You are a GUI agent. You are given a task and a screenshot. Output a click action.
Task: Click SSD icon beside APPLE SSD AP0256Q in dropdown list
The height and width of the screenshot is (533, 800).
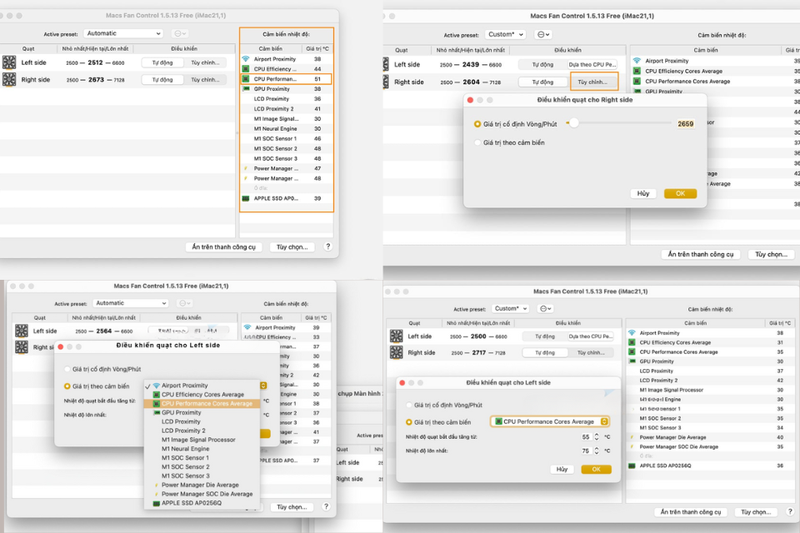pyautogui.click(x=156, y=503)
